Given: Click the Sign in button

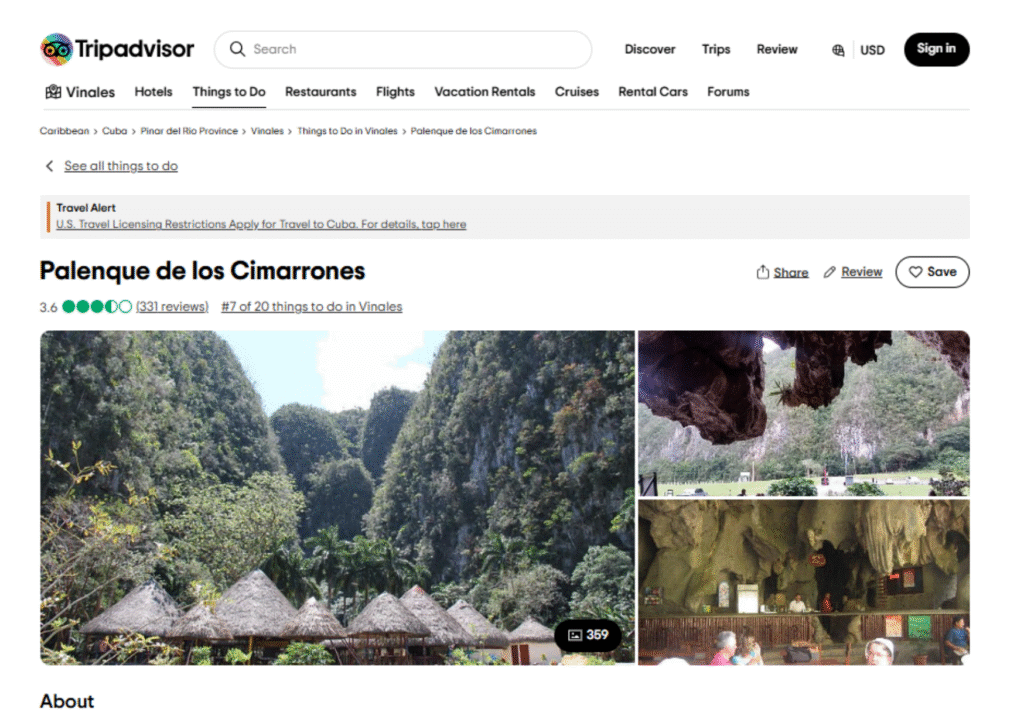Looking at the screenshot, I should coord(936,49).
